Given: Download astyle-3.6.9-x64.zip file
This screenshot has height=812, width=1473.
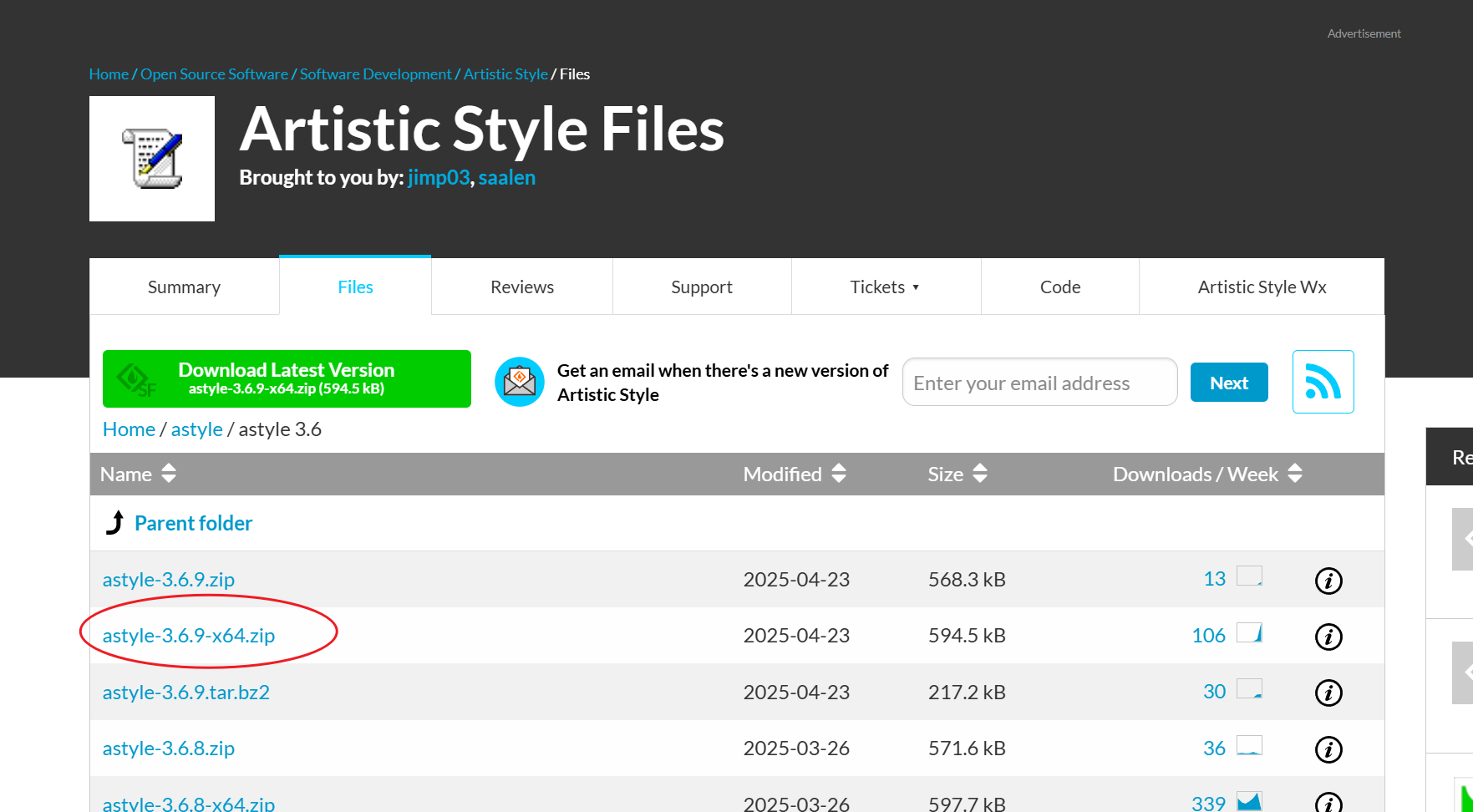Looking at the screenshot, I should tap(189, 635).
